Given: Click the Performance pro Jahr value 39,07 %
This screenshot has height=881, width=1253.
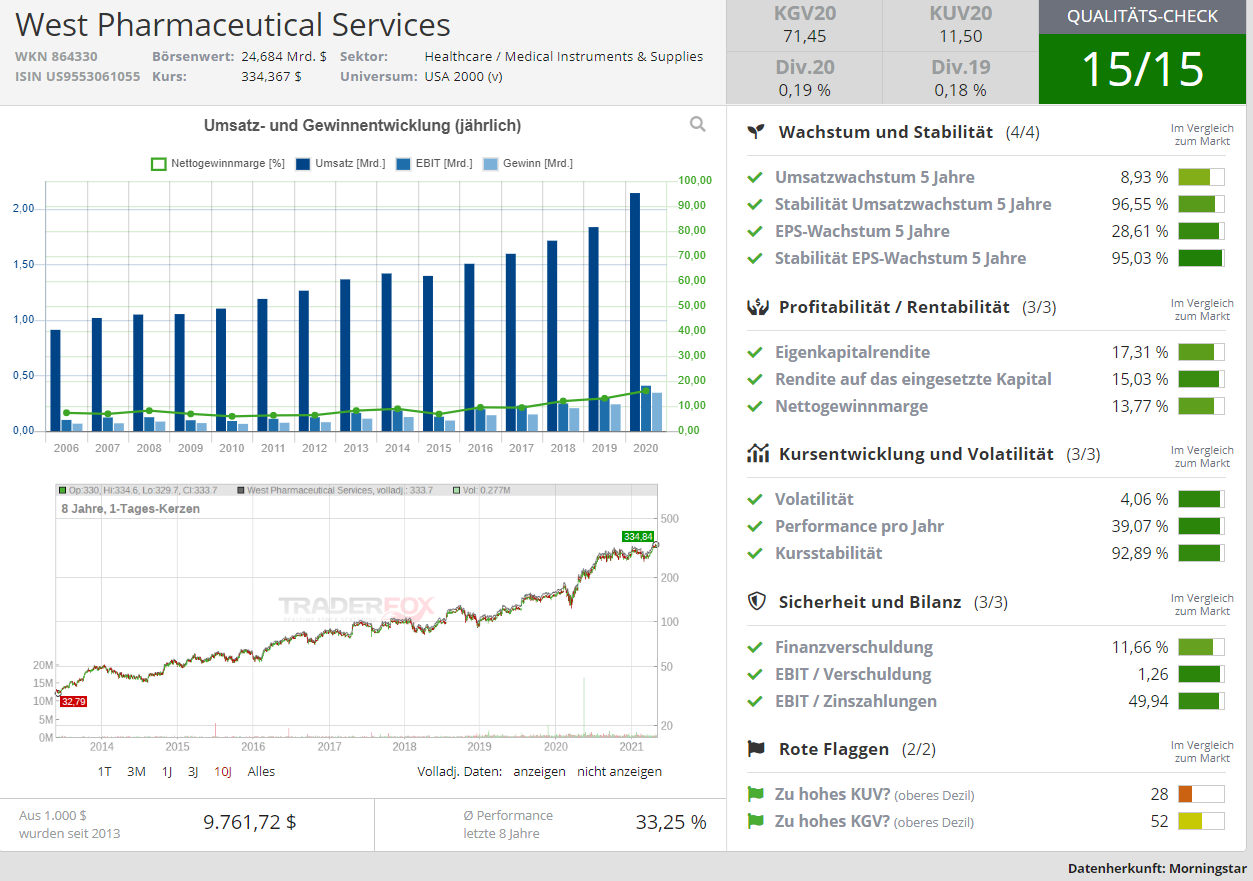Looking at the screenshot, I should (x=1139, y=526).
